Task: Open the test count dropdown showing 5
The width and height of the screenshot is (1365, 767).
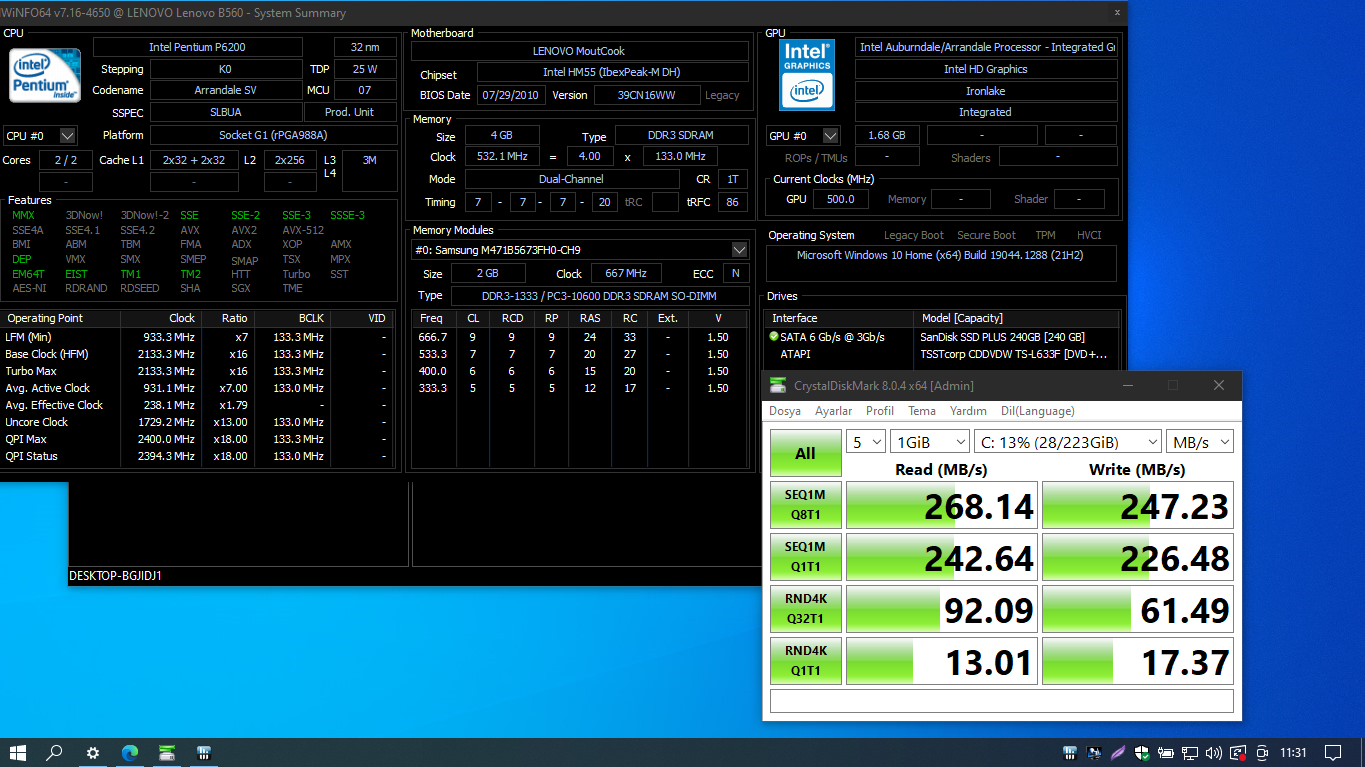Action: (x=866, y=442)
